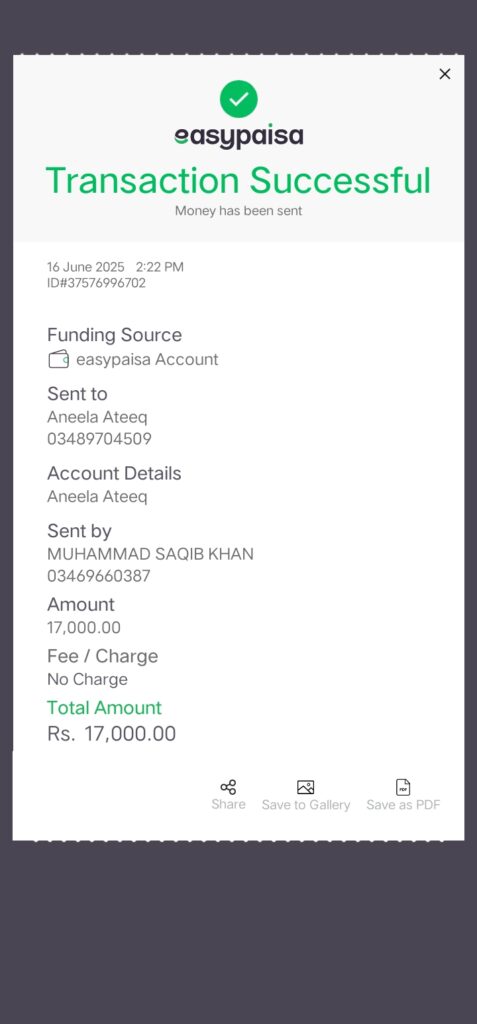Viewport: 477px width, 1024px height.
Task: Click the wallet icon beside easypaisa Account
Action: click(x=59, y=359)
